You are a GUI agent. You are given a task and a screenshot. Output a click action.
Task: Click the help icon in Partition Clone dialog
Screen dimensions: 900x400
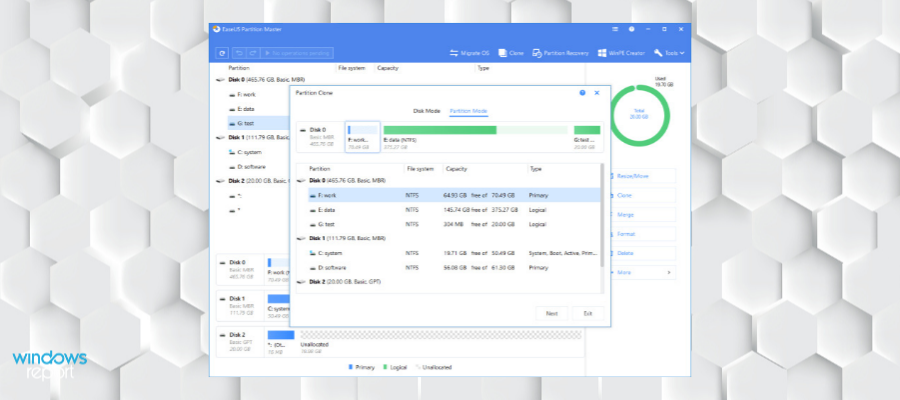click(x=582, y=92)
